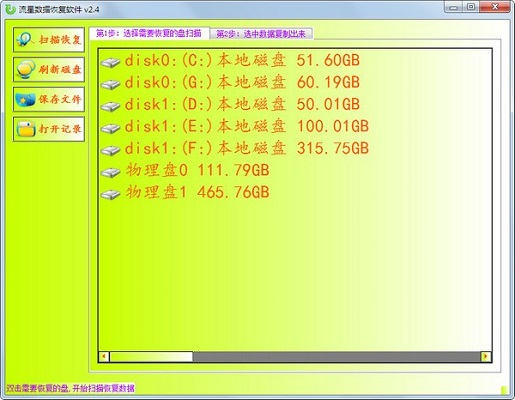Click the horizontal scrollbar right arrow
The width and height of the screenshot is (515, 400).
(486, 356)
